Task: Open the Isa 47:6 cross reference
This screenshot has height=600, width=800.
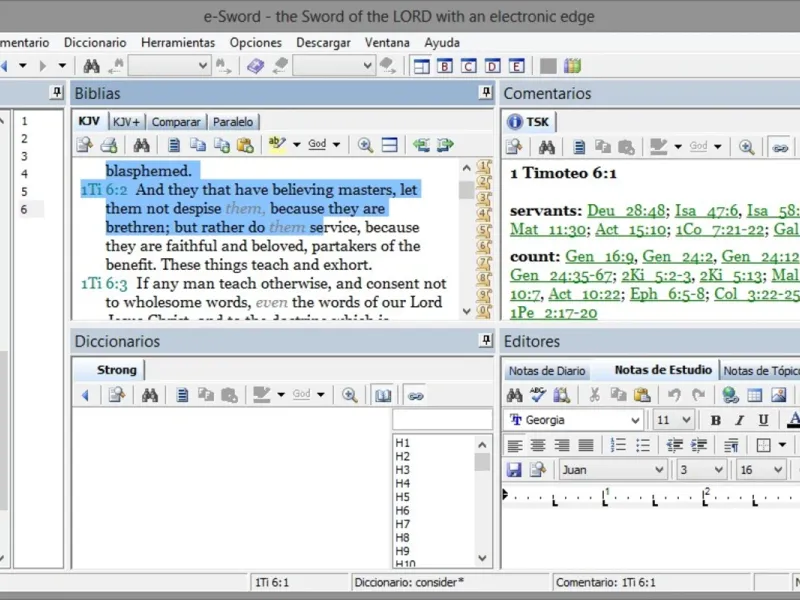Action: pos(707,210)
